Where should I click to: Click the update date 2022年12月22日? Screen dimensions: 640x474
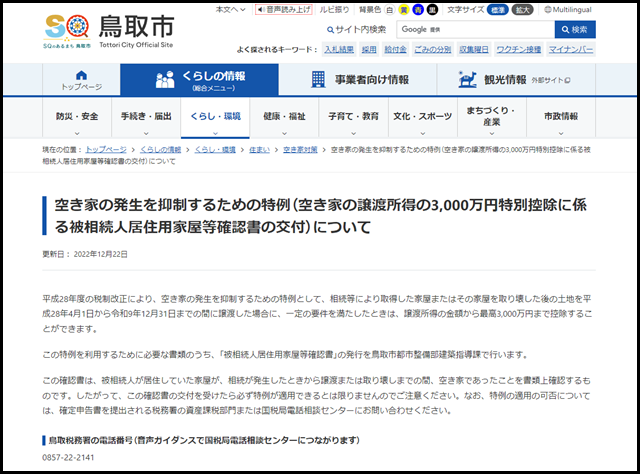tap(100, 254)
